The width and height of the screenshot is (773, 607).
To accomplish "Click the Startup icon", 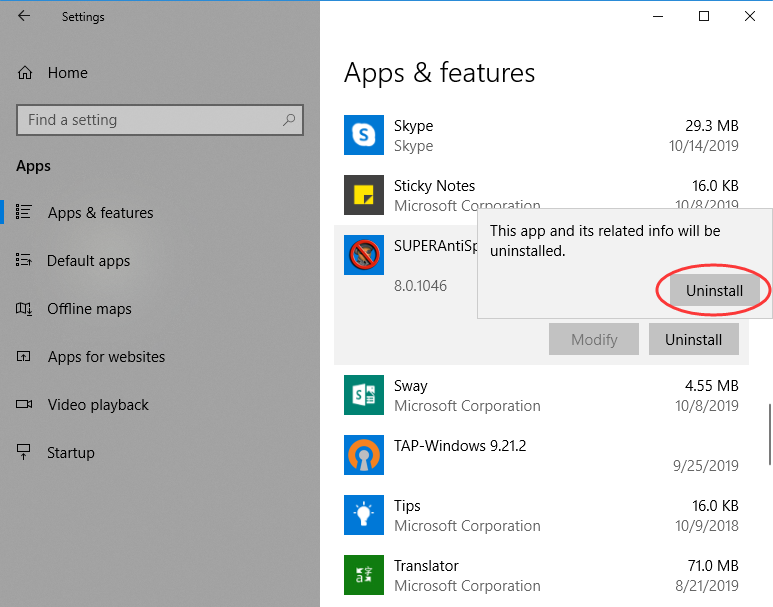I will (24, 452).
